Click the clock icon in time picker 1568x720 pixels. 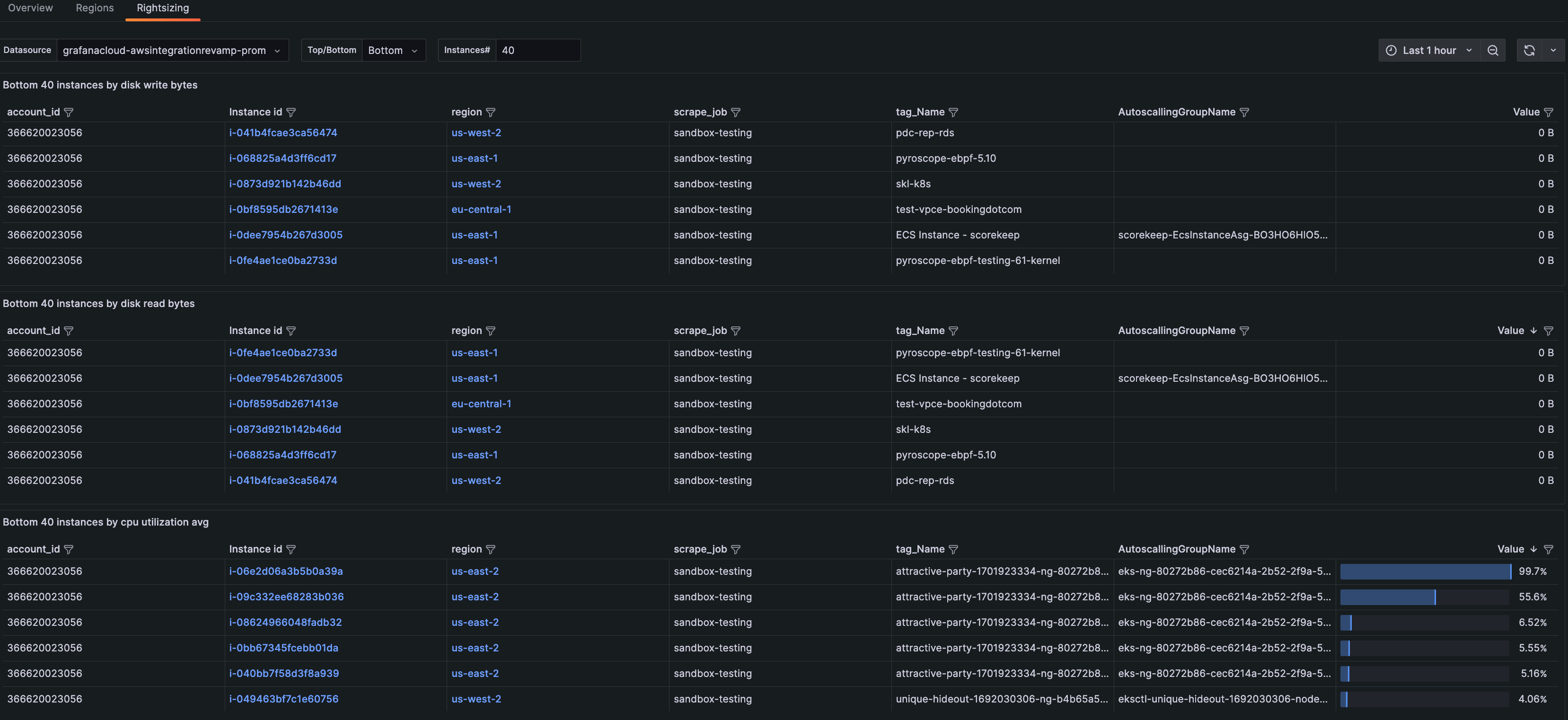click(x=1392, y=50)
